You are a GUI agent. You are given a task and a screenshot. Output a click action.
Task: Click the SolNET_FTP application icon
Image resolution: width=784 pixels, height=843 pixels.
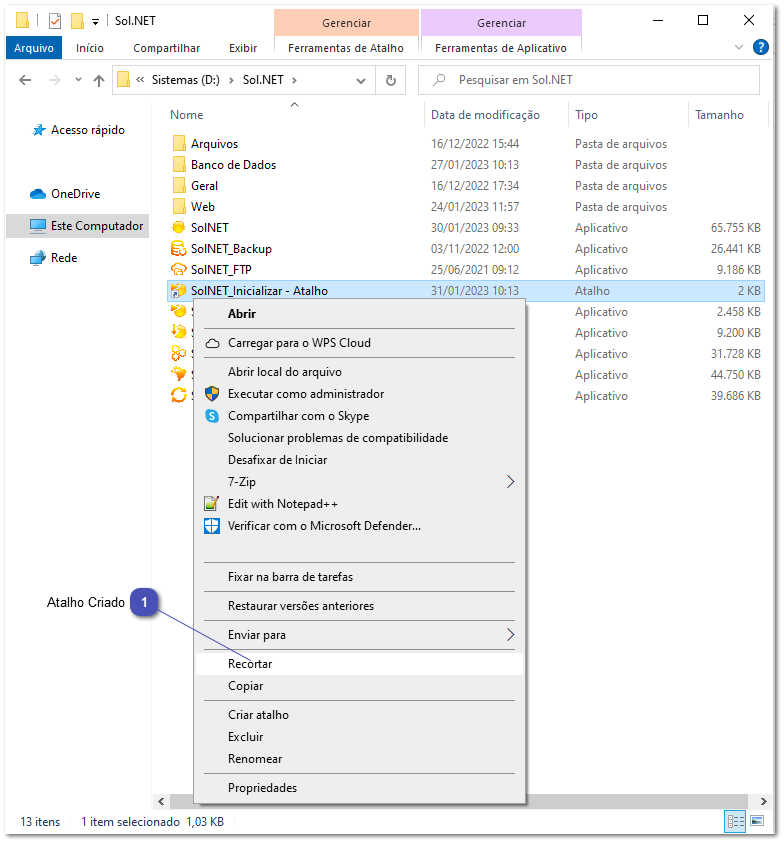pyautogui.click(x=179, y=269)
